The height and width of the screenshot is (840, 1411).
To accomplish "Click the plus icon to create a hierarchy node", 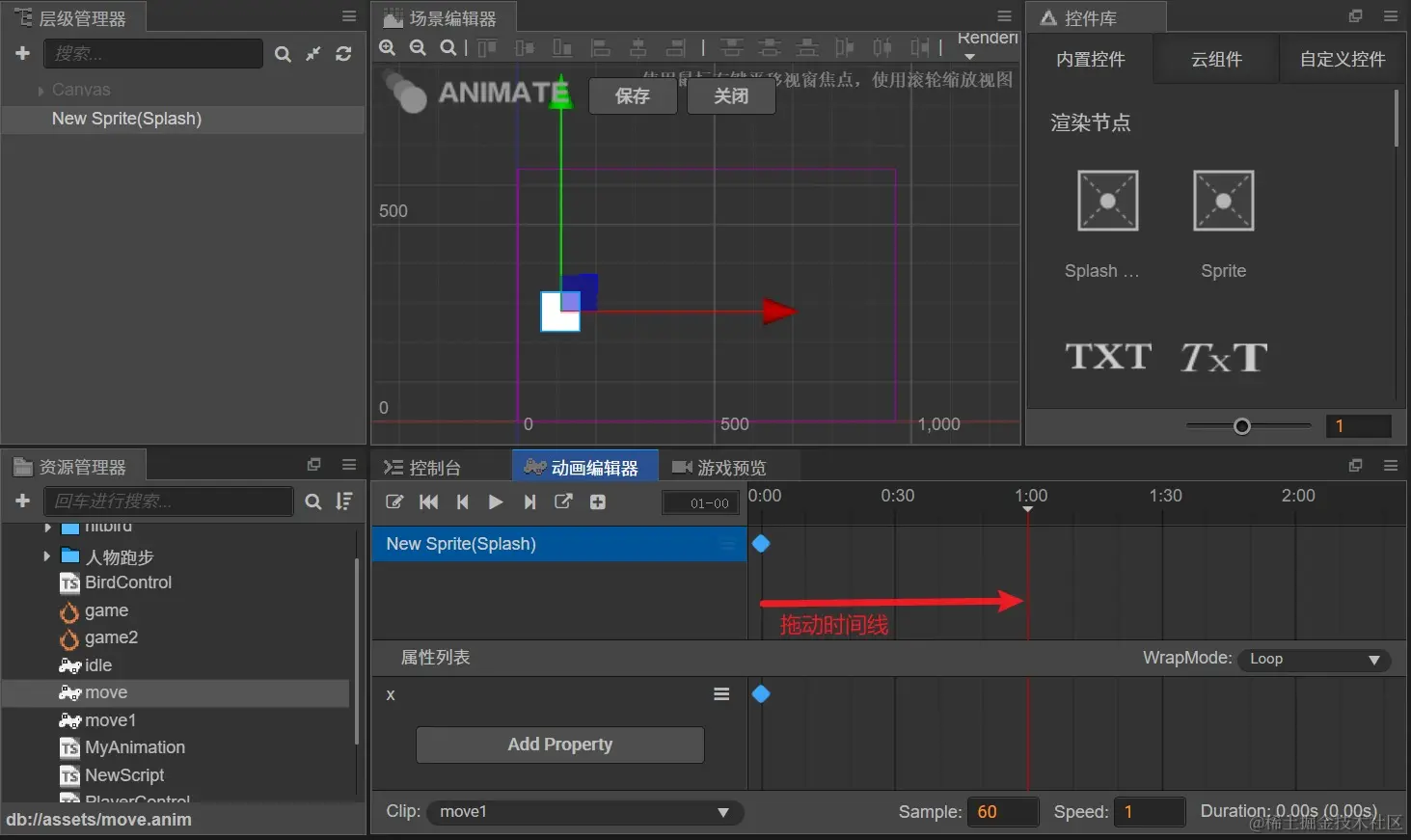I will [x=23, y=53].
